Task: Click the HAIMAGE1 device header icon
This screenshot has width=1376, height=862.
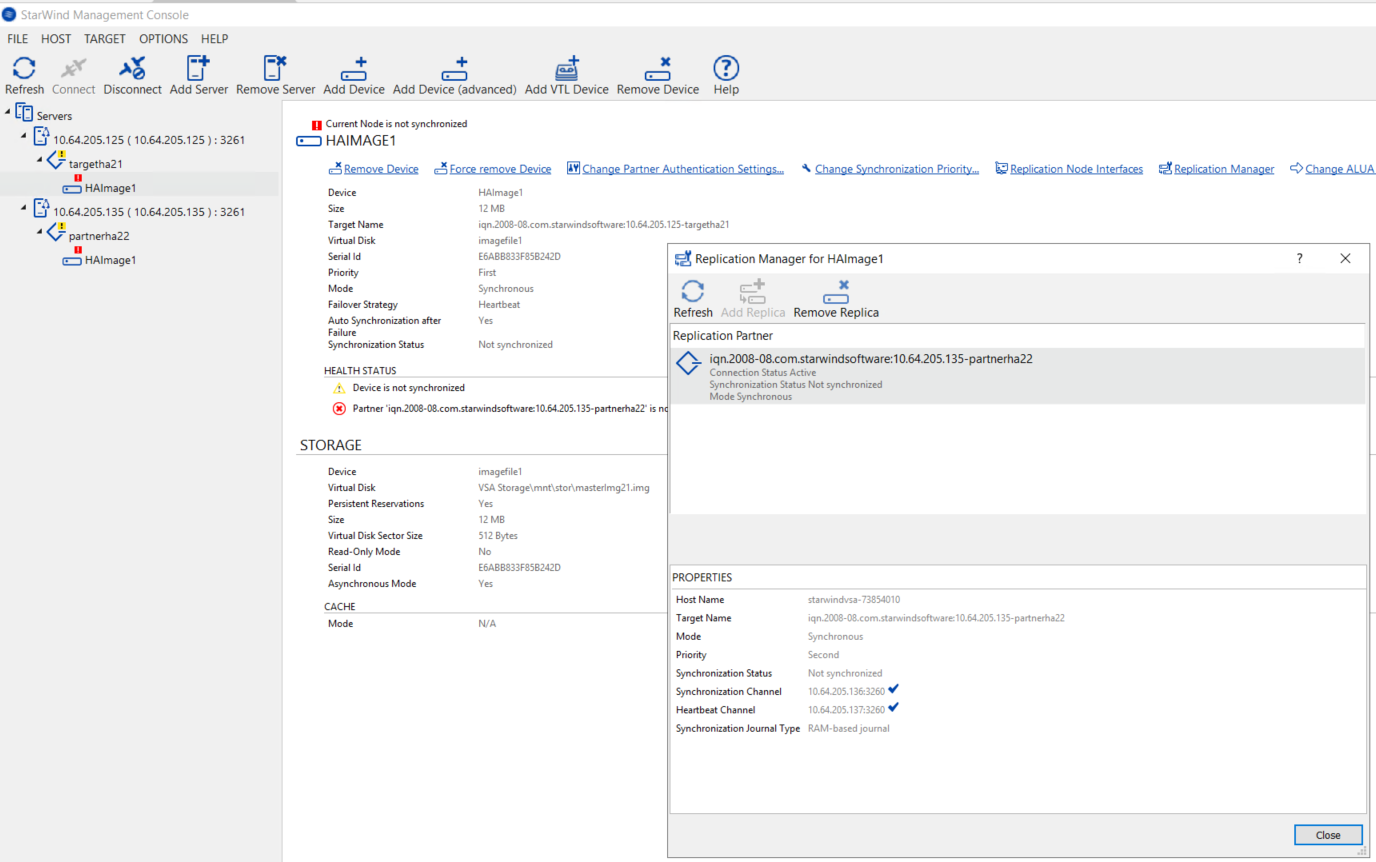Action: coord(309,141)
